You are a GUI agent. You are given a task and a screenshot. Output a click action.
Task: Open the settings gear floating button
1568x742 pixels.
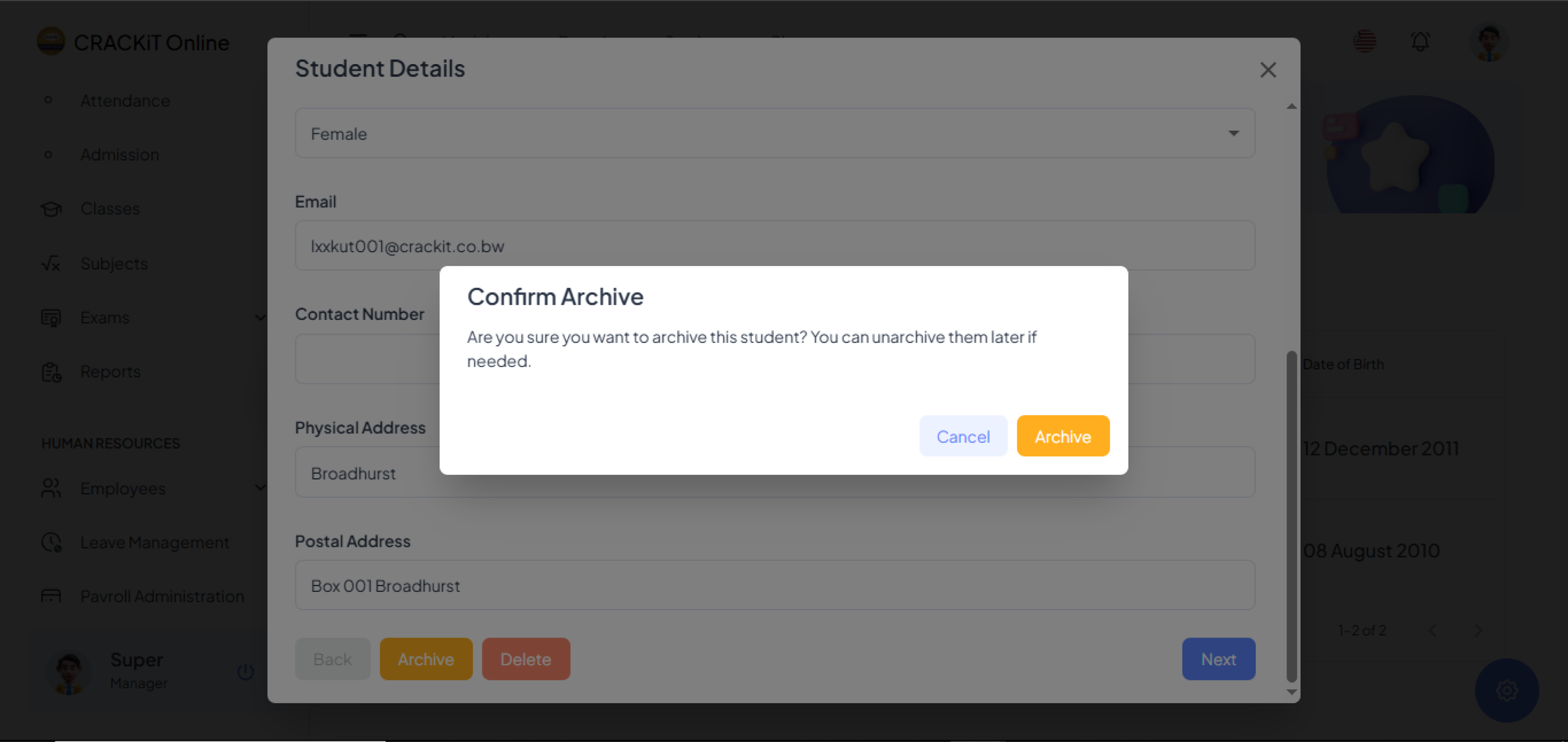[1506, 690]
